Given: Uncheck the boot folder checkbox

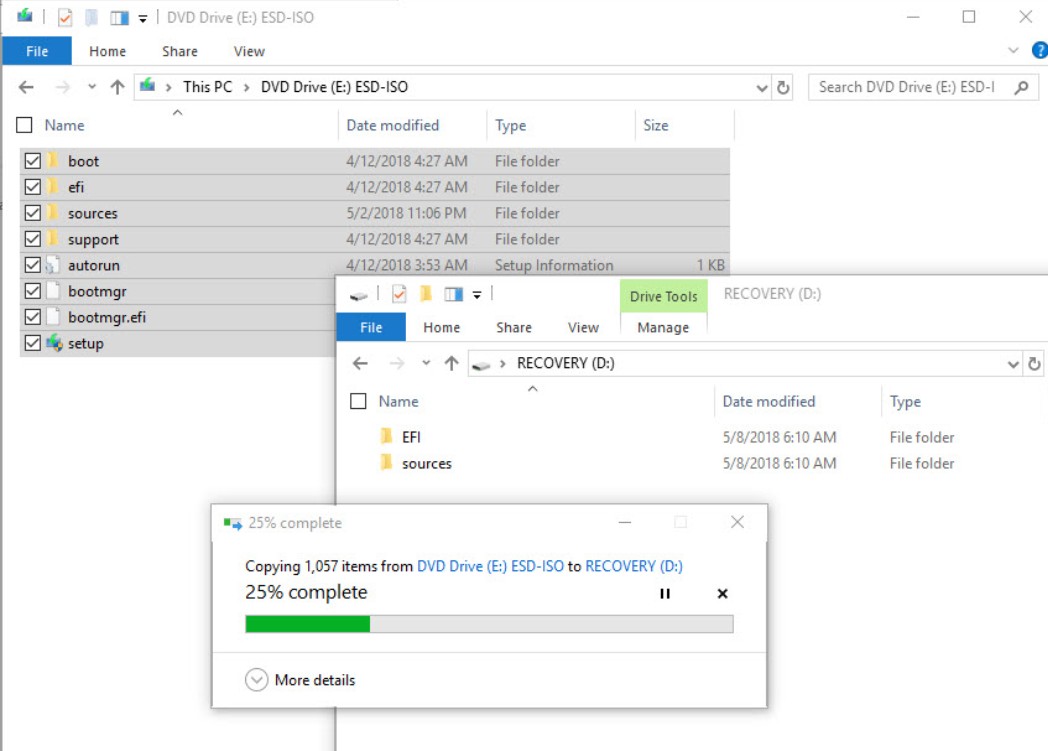Looking at the screenshot, I should (x=32, y=161).
